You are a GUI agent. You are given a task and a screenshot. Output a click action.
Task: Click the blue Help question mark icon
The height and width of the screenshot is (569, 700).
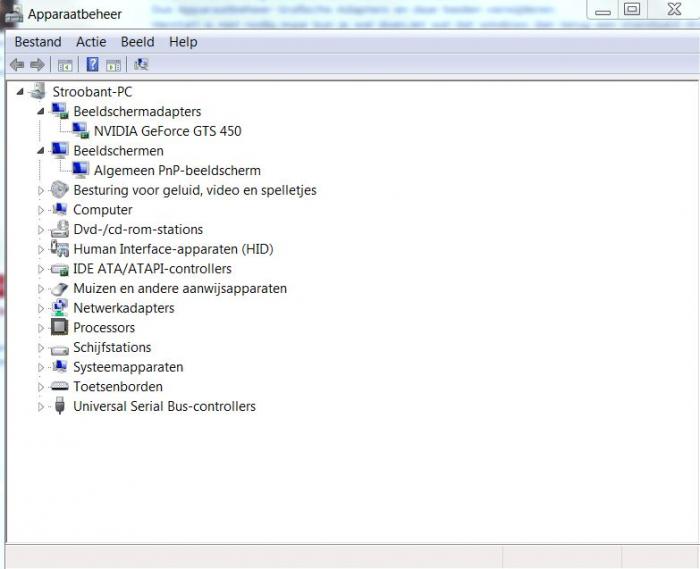[x=92, y=65]
